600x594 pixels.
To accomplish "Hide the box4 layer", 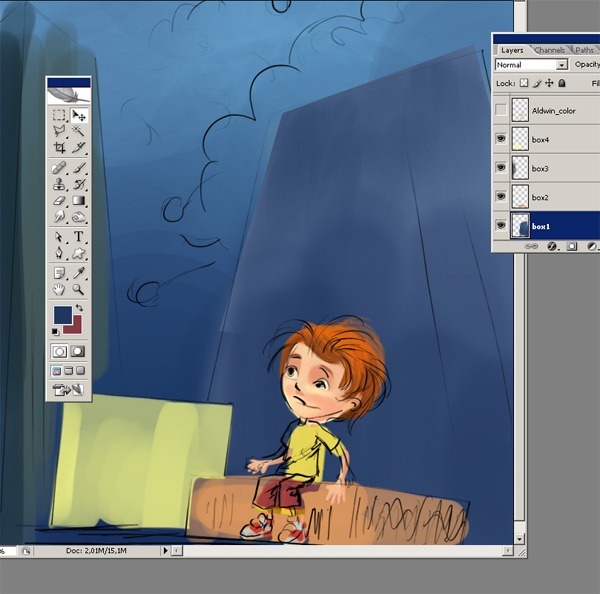I will coord(501,139).
